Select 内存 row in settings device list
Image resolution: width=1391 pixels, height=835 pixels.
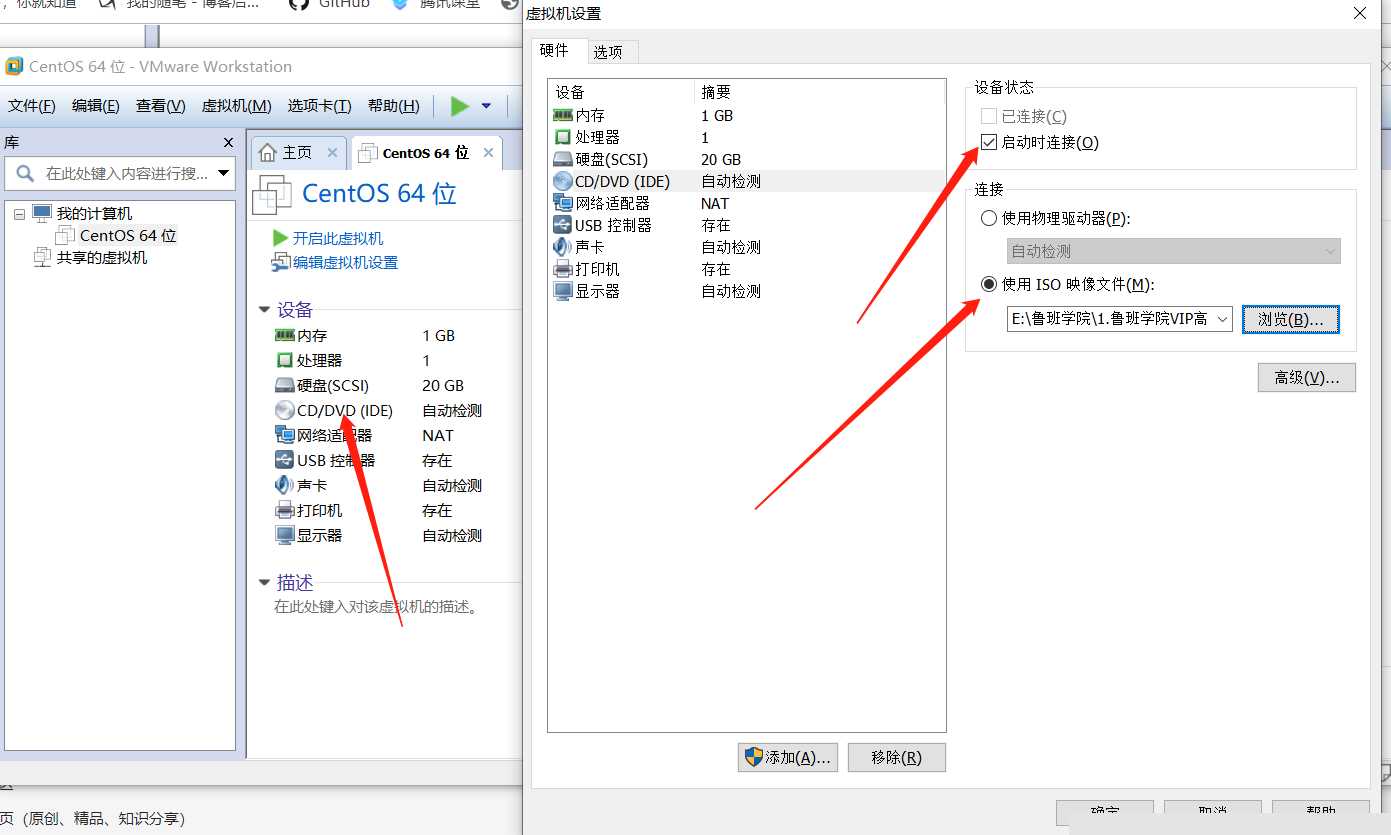(746, 115)
